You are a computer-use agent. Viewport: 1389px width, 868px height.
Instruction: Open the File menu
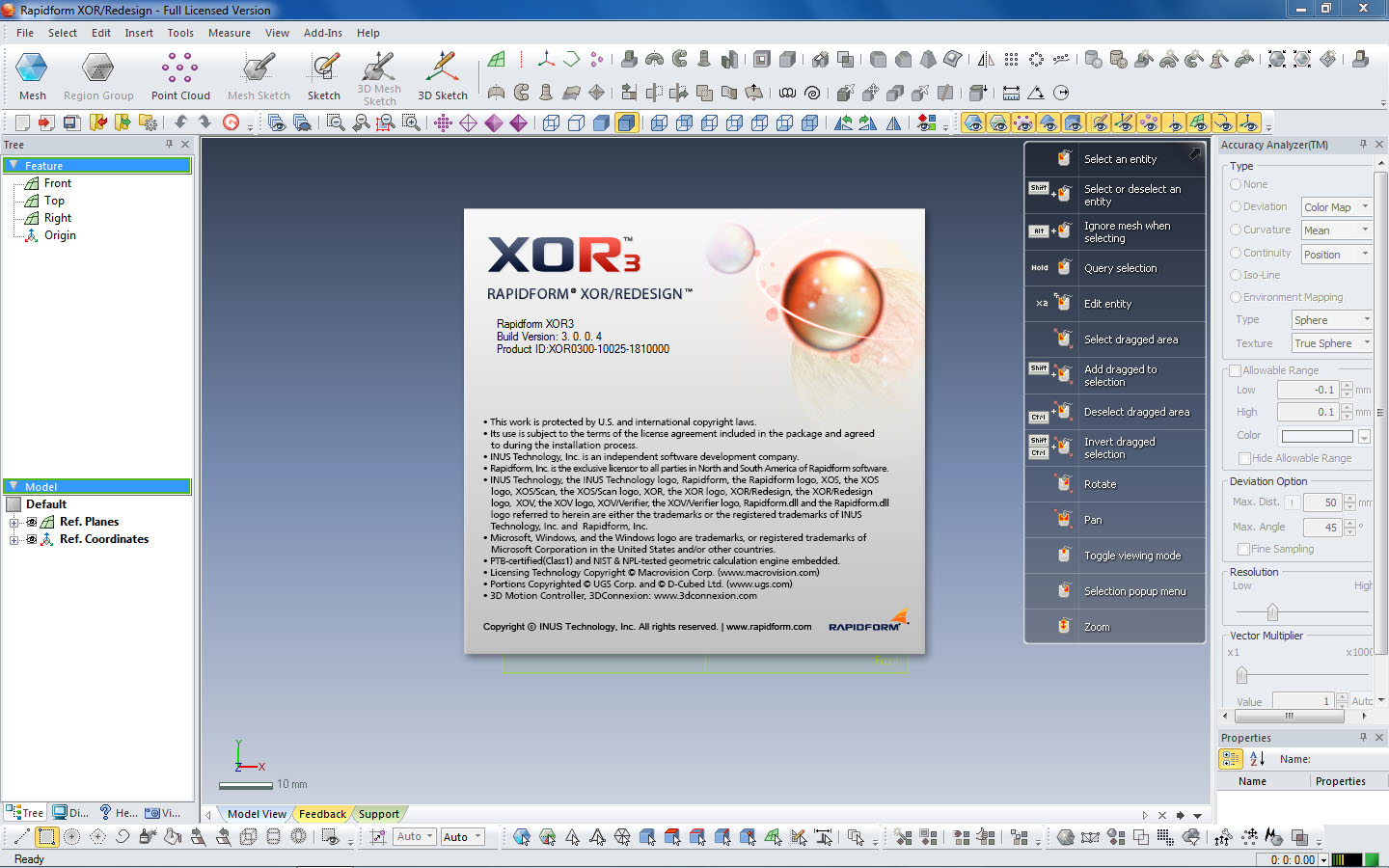click(x=25, y=33)
